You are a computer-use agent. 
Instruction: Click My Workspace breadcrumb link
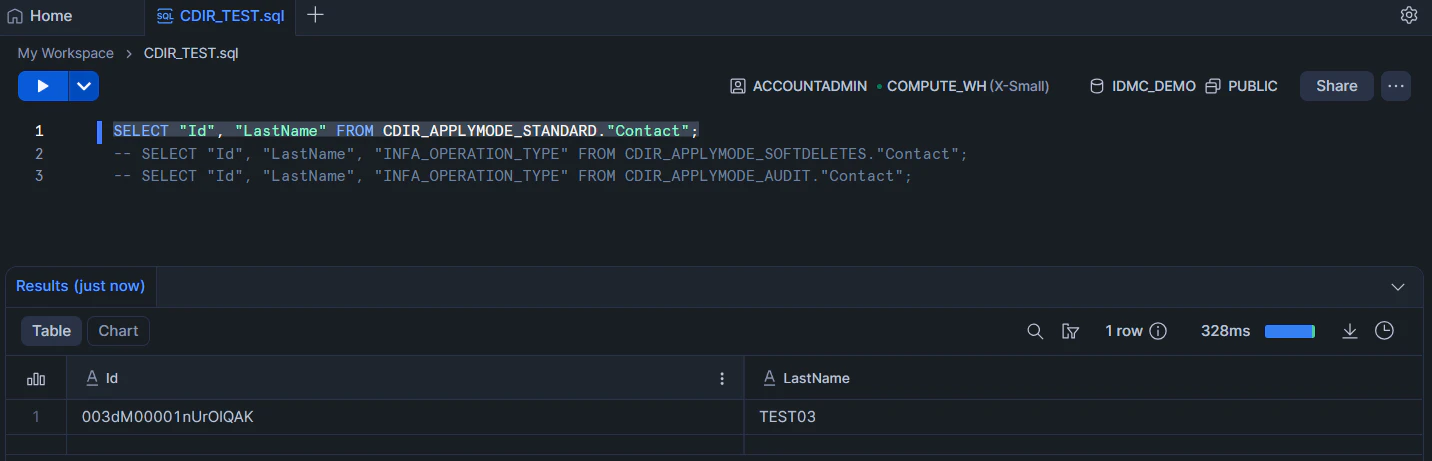tap(66, 53)
